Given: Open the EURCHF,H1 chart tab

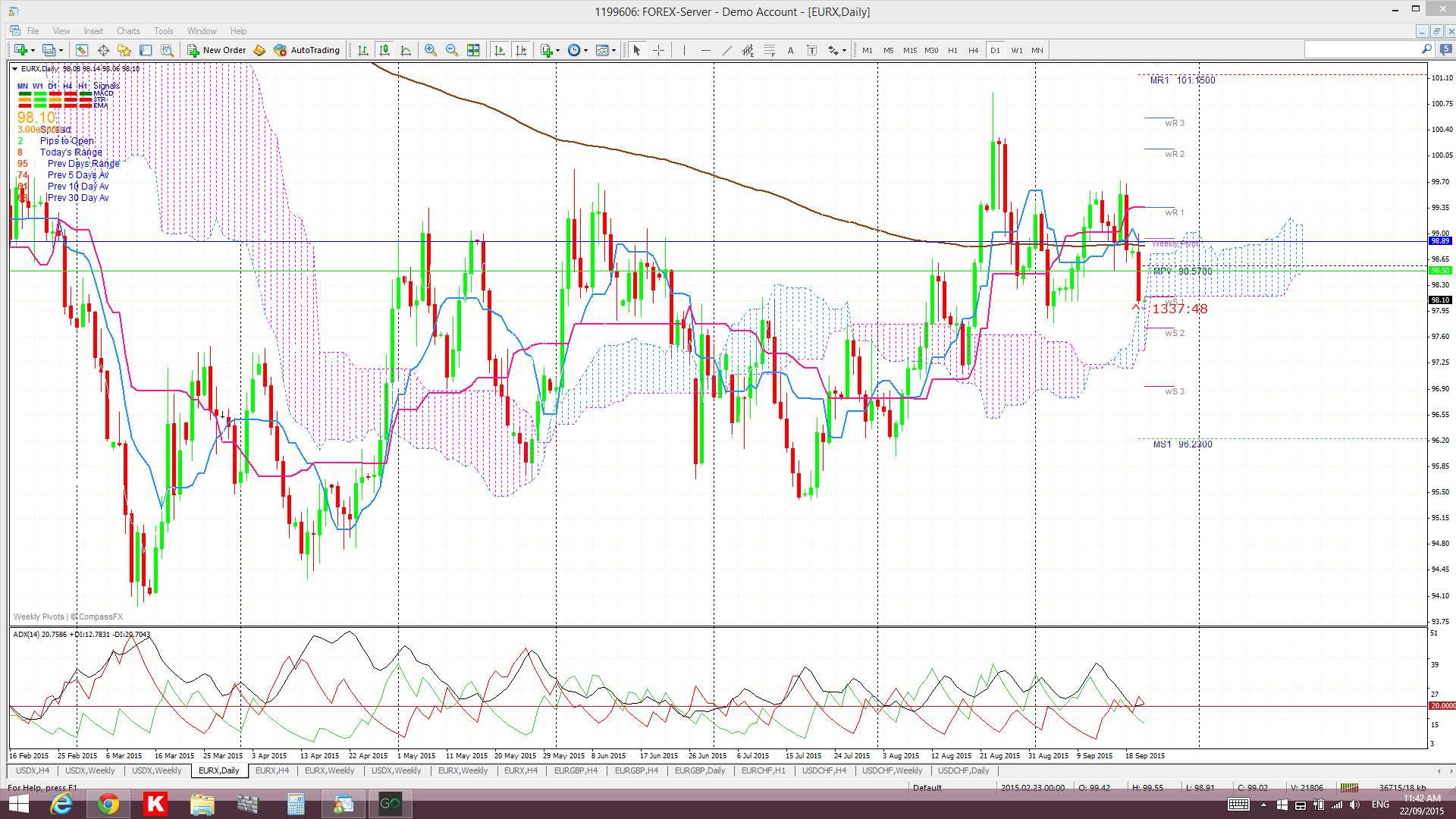Looking at the screenshot, I should 764,770.
